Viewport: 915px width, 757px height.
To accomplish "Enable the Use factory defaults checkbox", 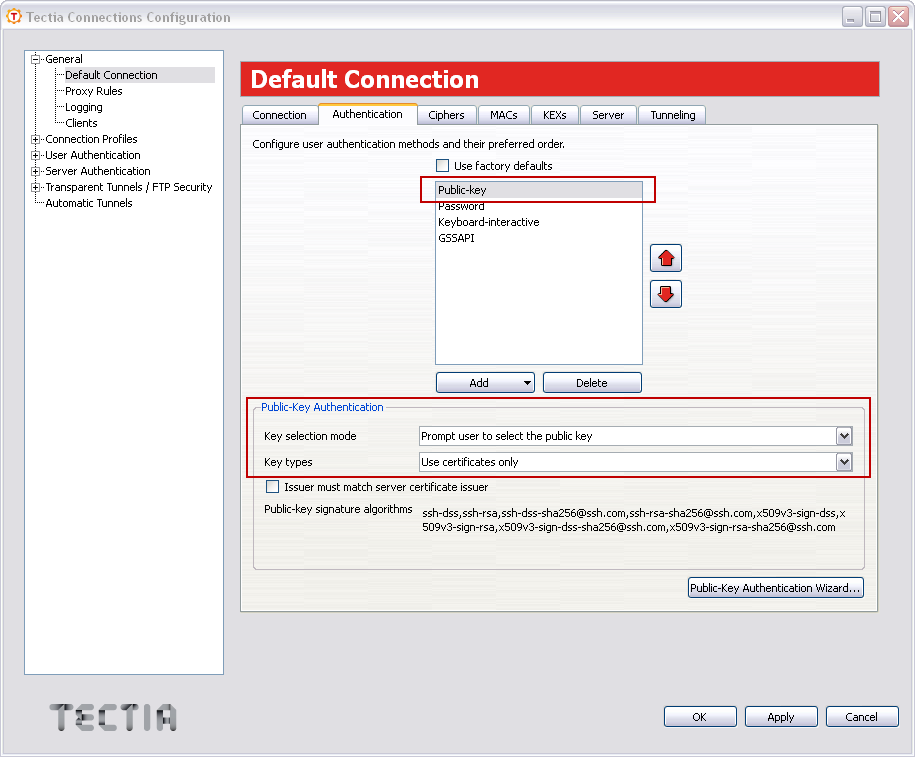I will coord(441,165).
